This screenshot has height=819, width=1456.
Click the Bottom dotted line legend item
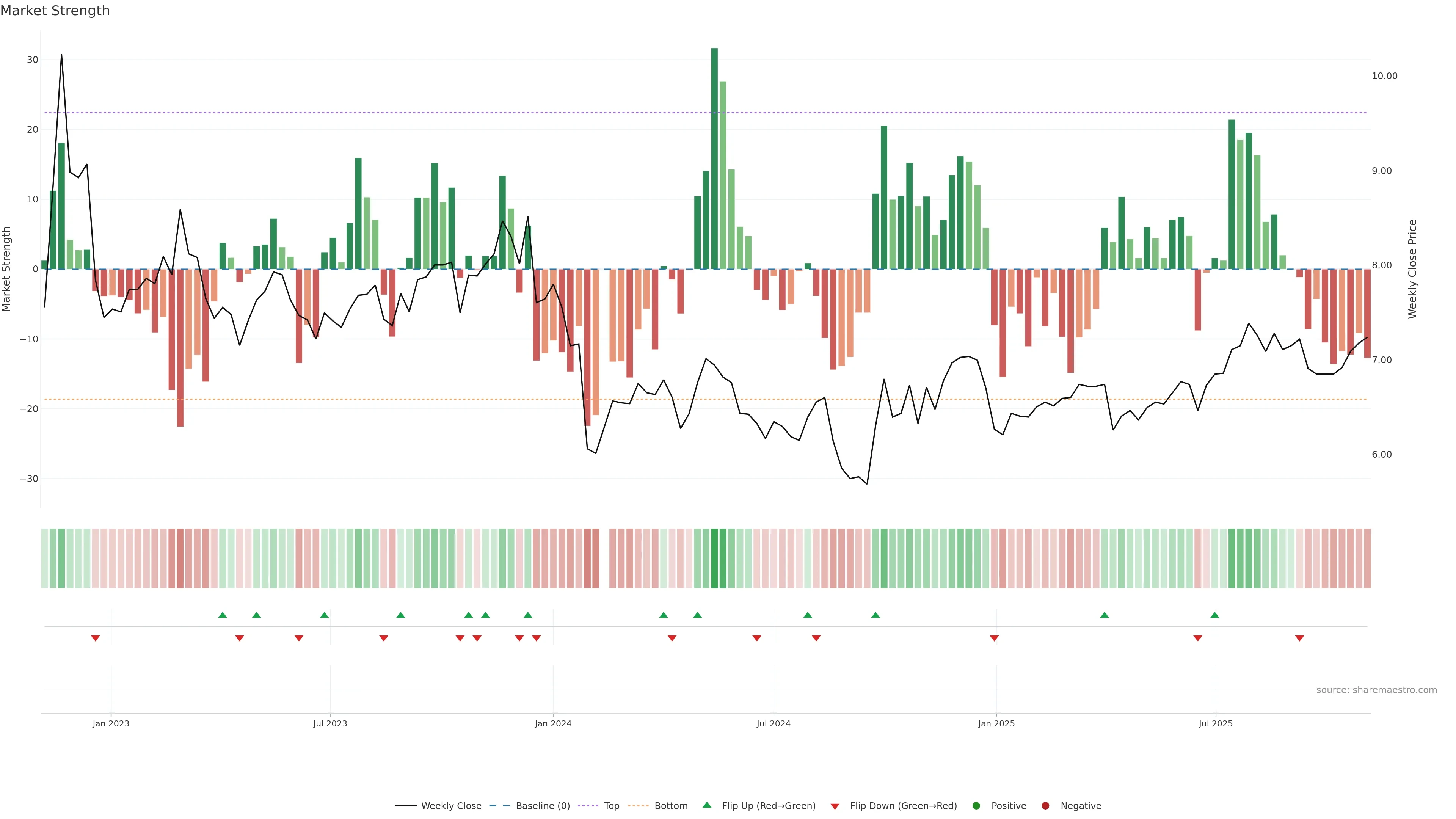tap(658, 805)
